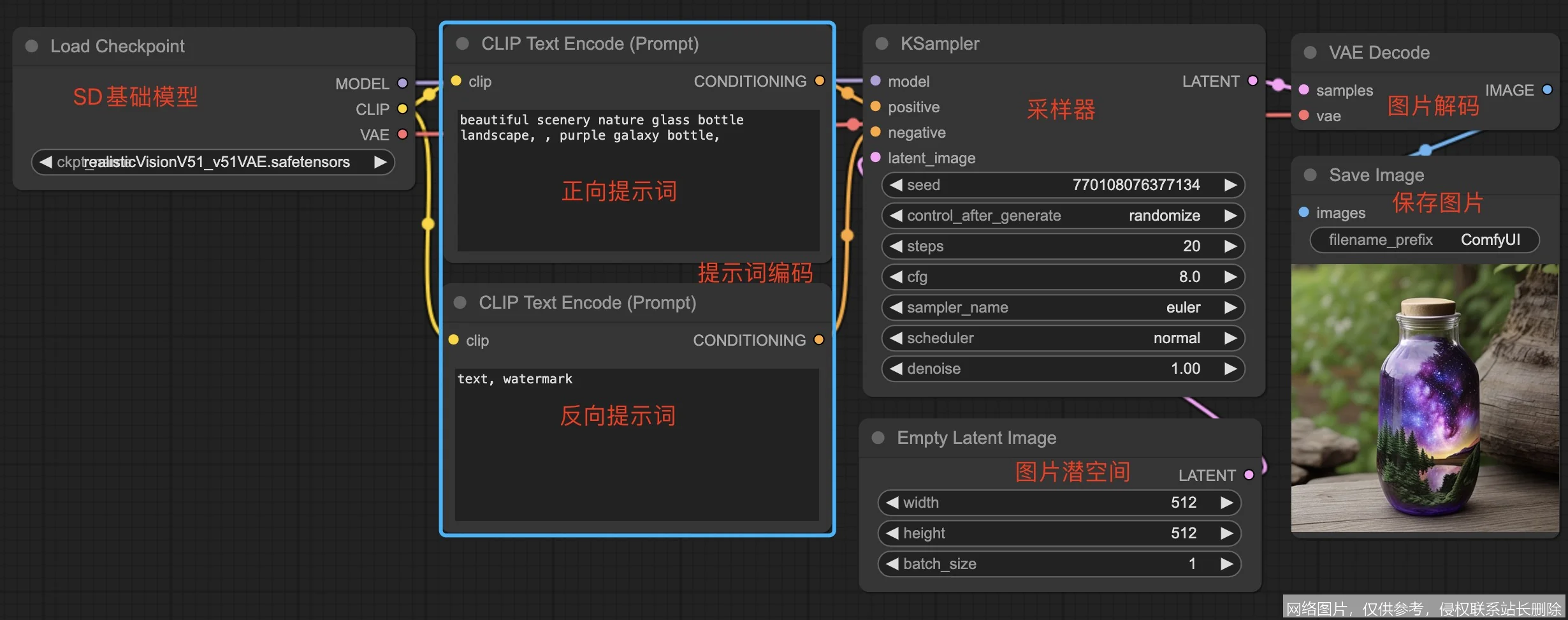Collapse the KSampler node header circle

[882, 43]
